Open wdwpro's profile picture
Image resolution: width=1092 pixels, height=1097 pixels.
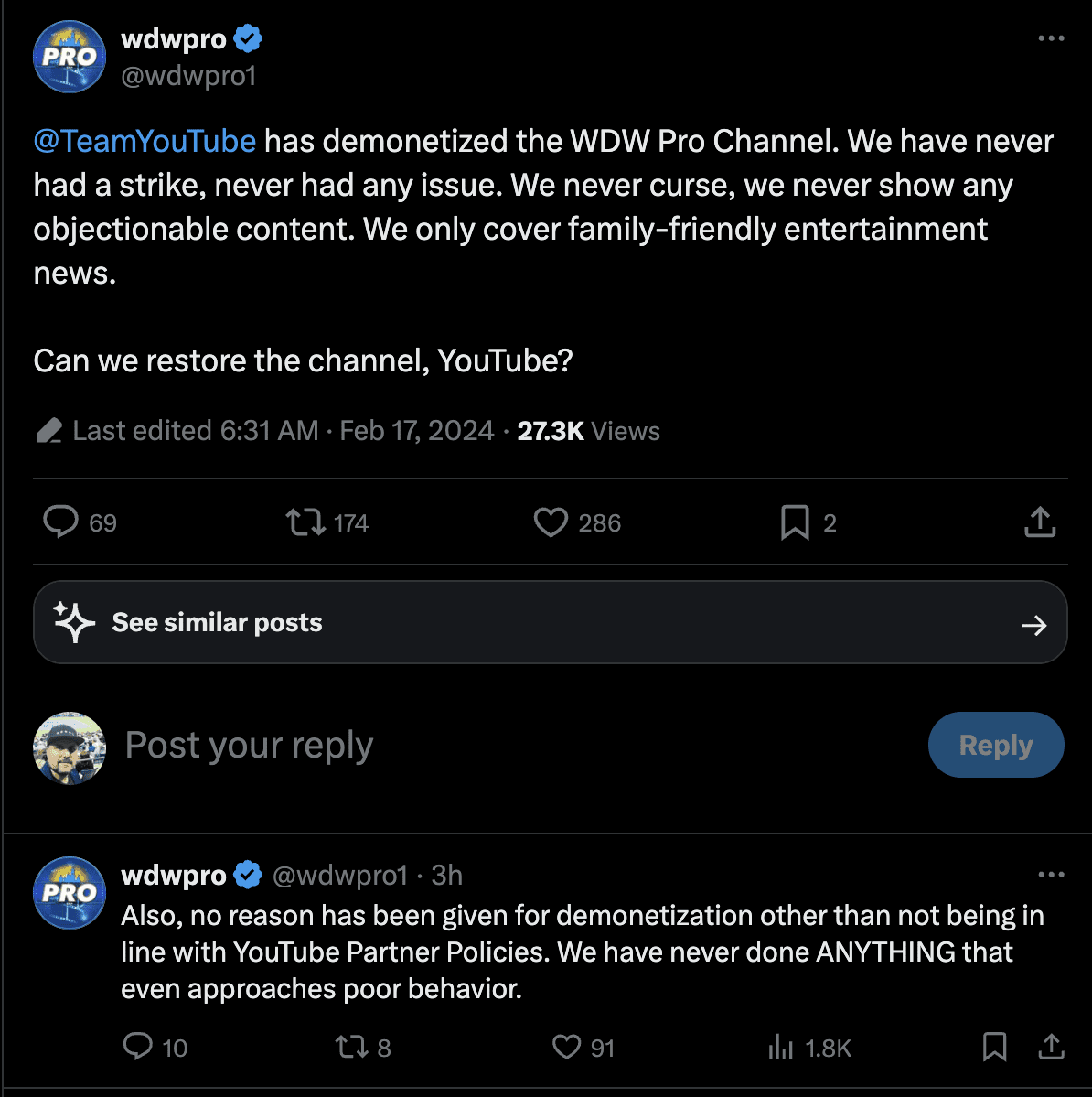(x=69, y=56)
